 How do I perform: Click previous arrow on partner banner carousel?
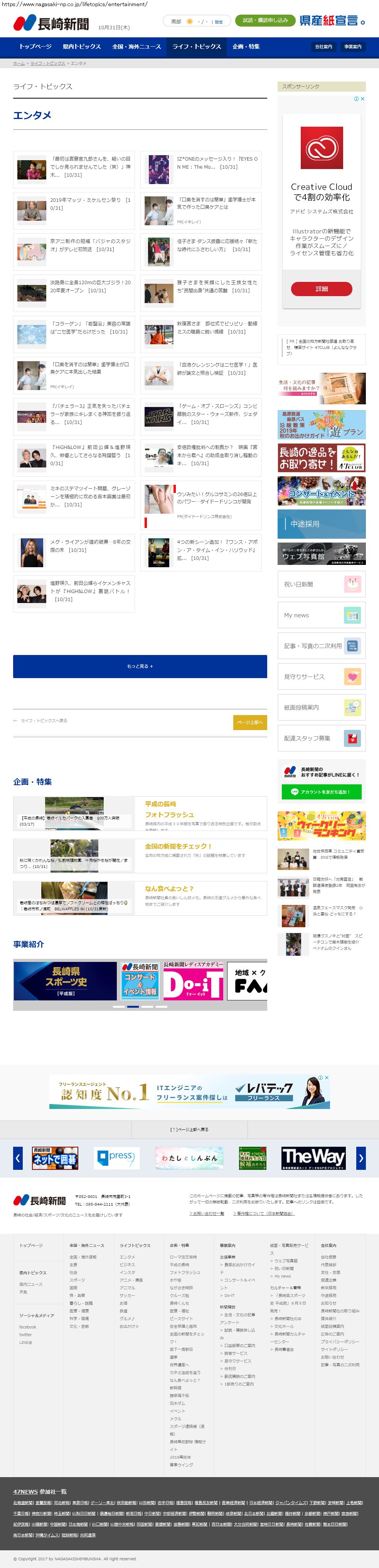[x=18, y=1158]
